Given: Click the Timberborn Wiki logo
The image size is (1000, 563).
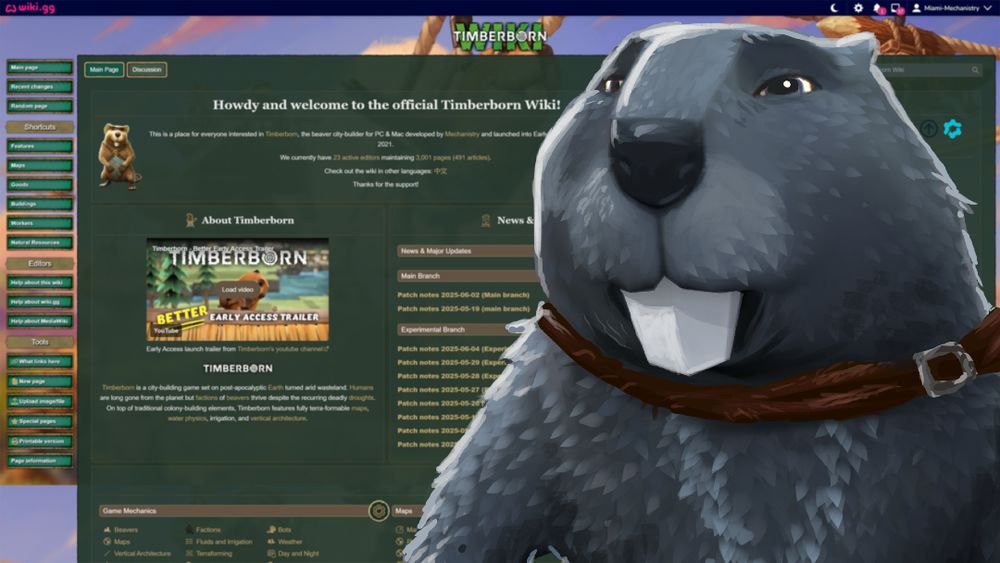Looking at the screenshot, I should (x=500, y=36).
